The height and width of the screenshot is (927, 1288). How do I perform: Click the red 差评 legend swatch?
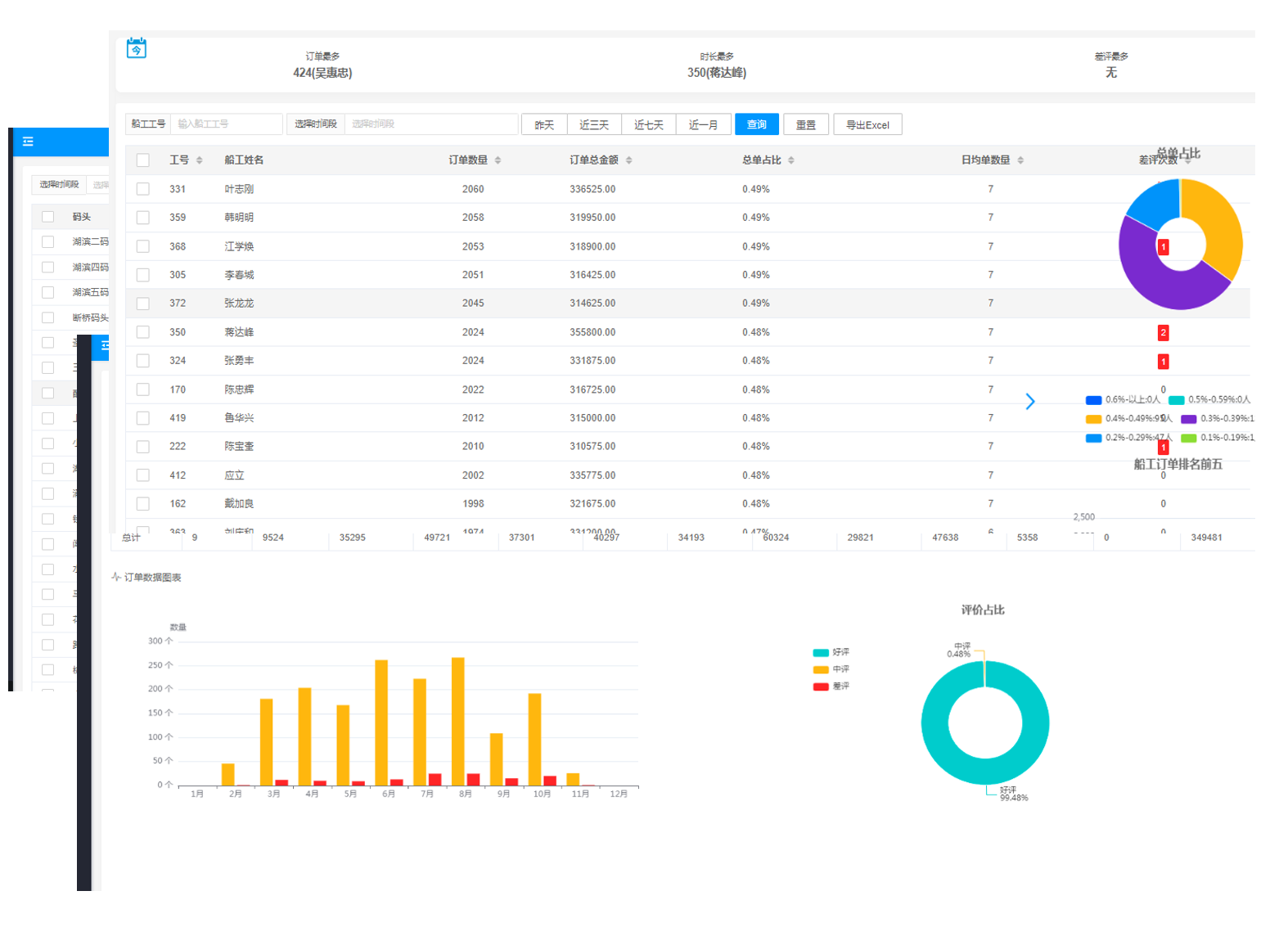click(x=821, y=686)
